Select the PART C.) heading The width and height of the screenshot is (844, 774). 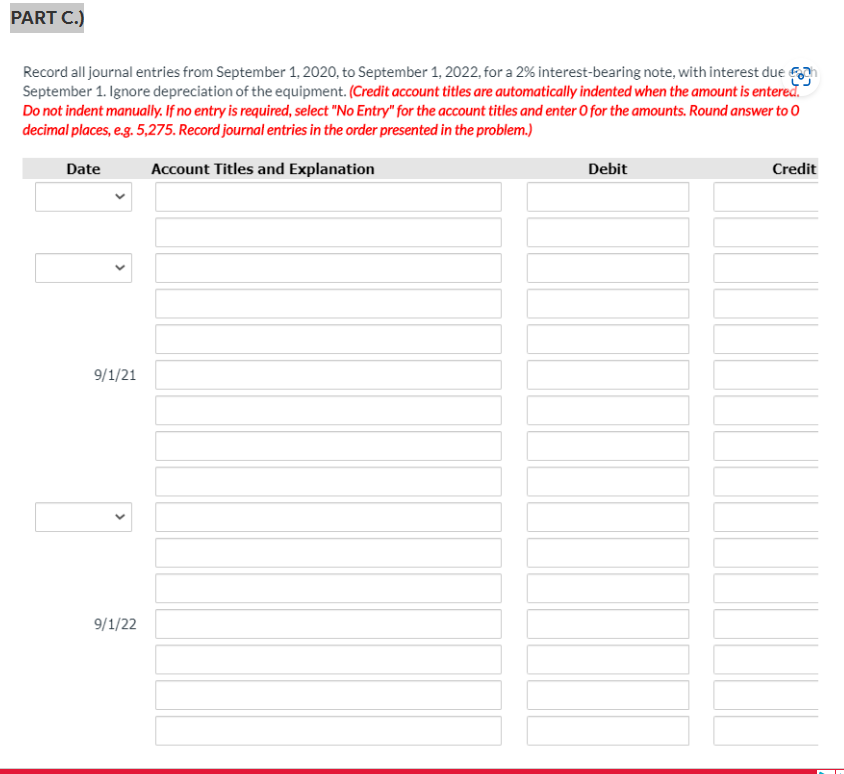click(46, 17)
